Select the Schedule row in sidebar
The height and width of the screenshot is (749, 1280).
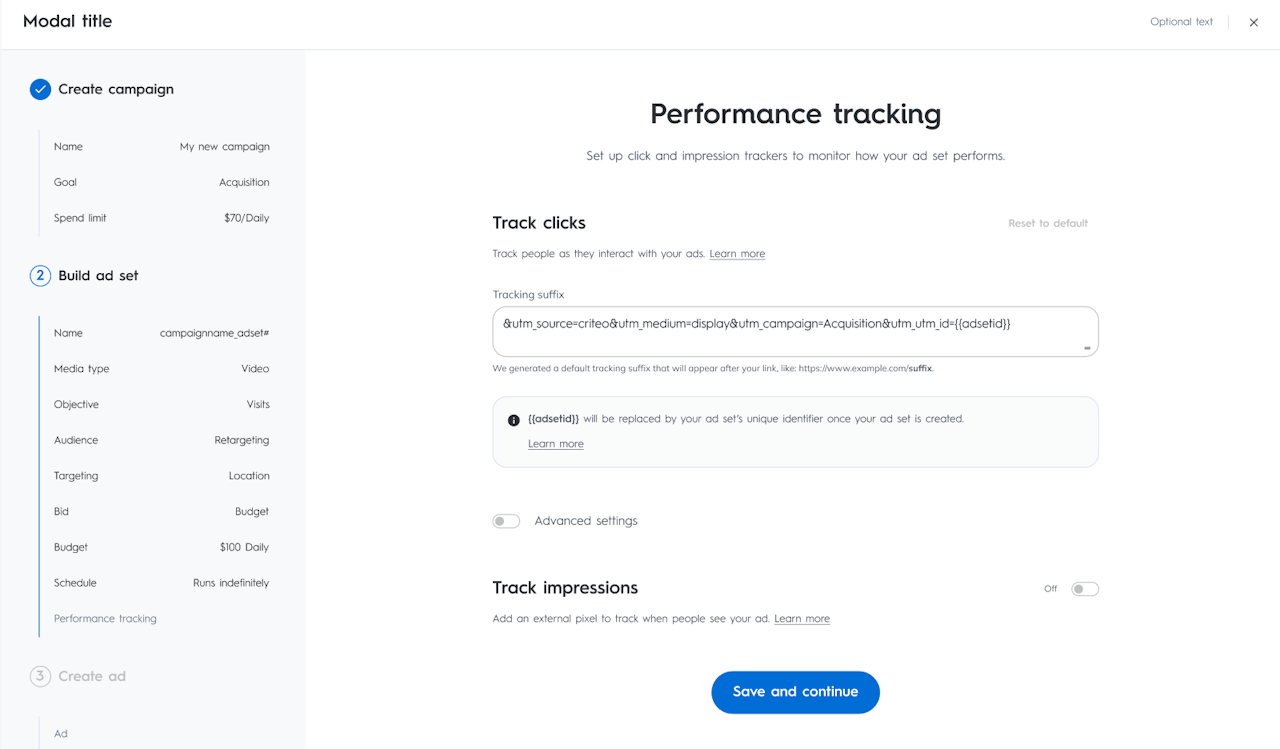tap(161, 583)
